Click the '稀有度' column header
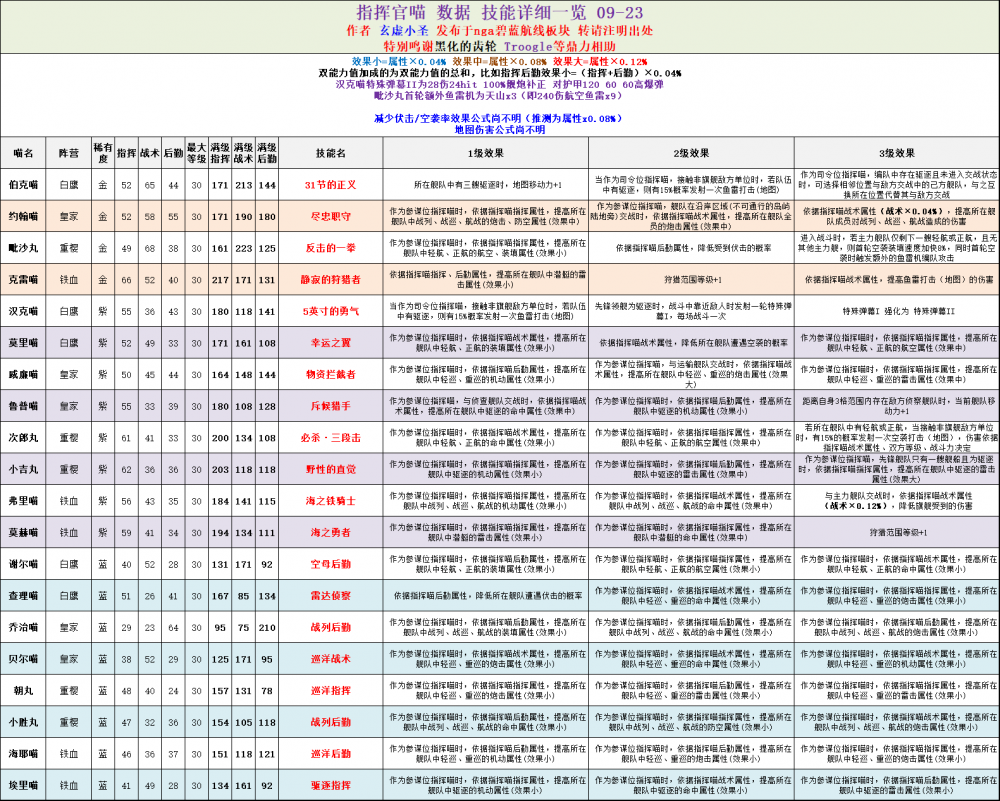 (103, 153)
